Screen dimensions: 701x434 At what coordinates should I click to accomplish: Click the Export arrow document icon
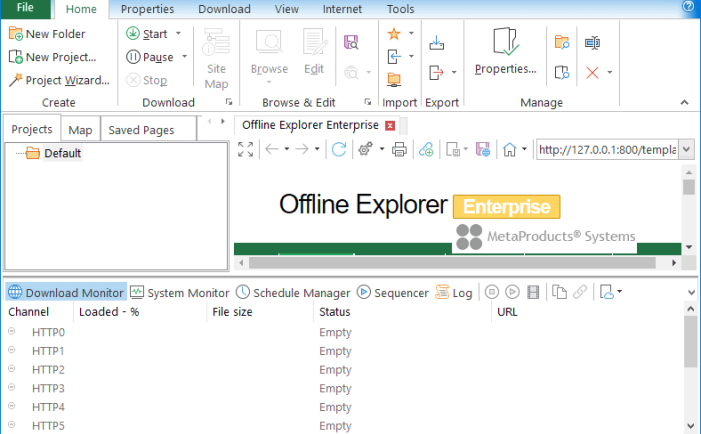point(436,72)
